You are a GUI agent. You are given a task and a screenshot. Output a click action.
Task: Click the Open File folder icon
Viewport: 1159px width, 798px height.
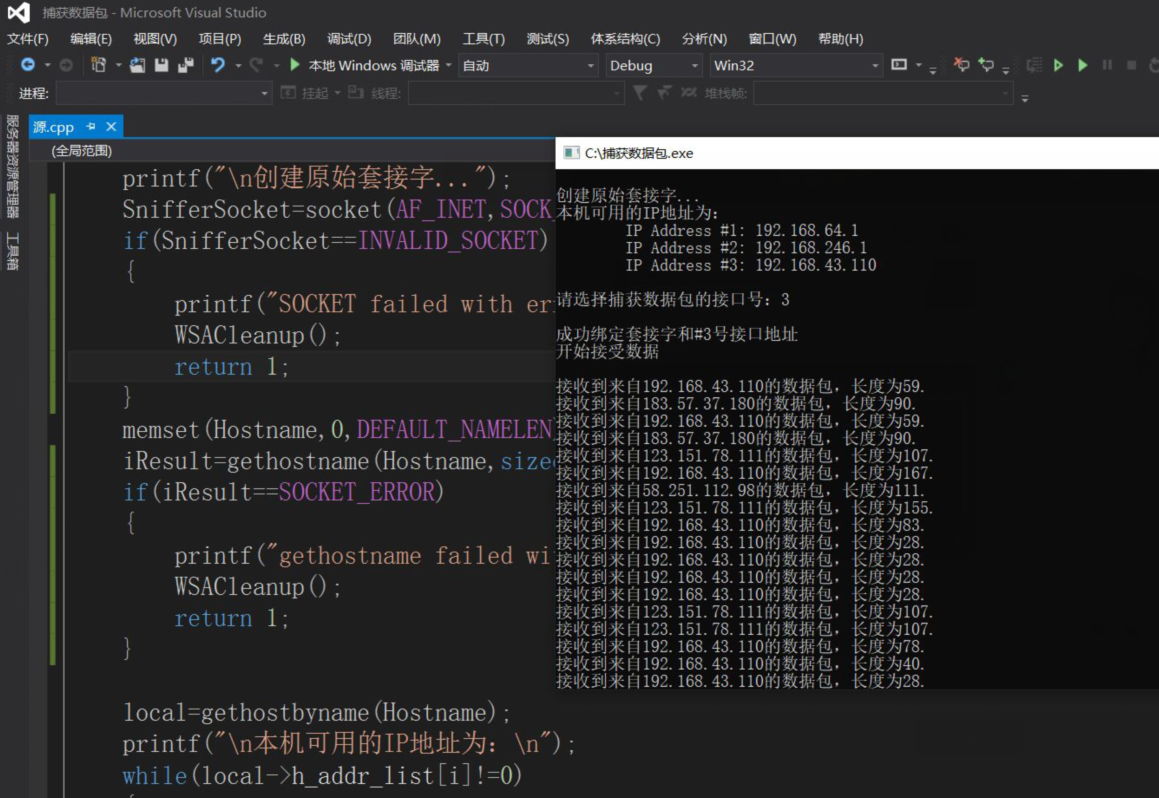[x=137, y=65]
